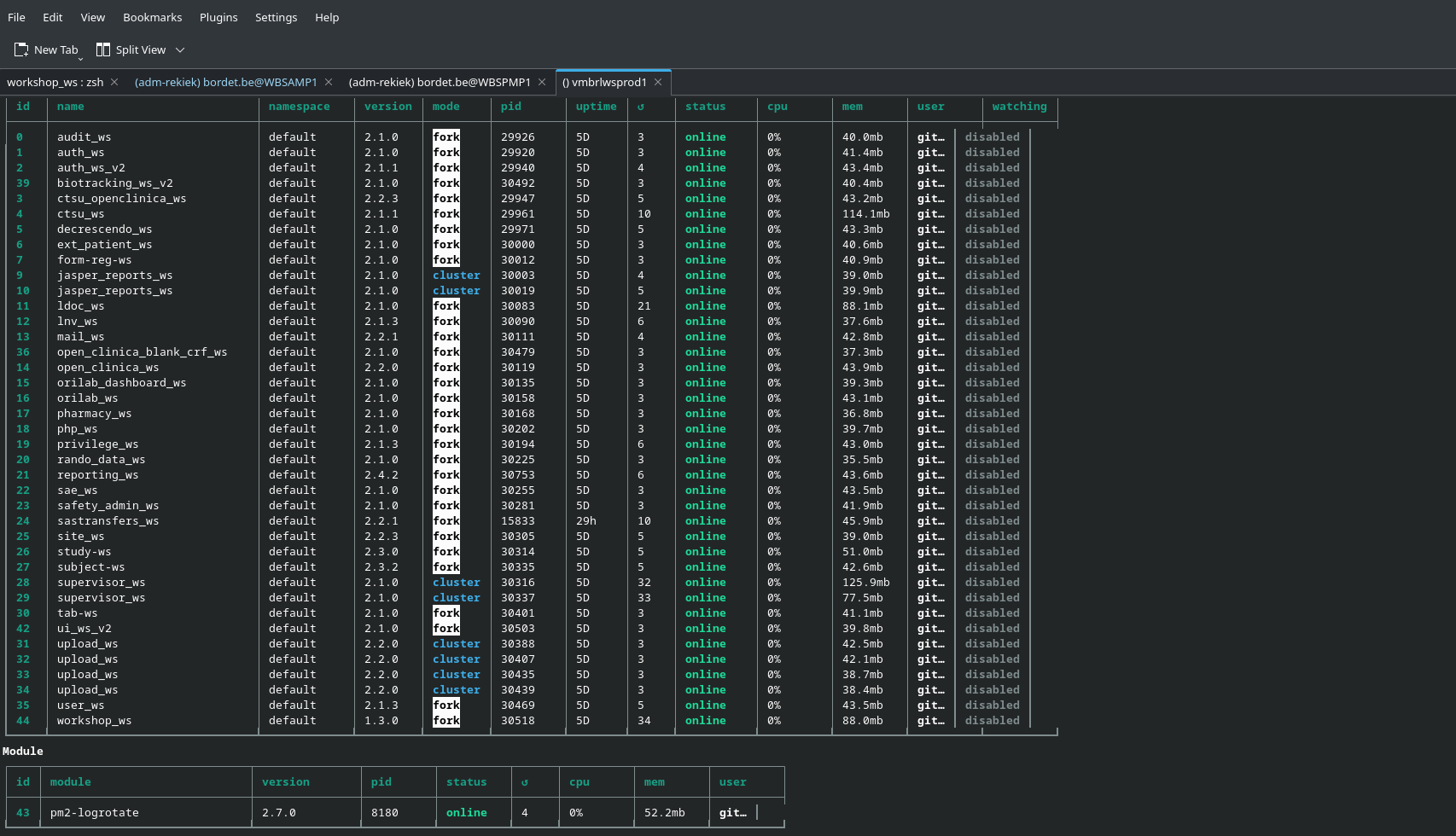Viewport: 1456px width, 836px height.
Task: Click the New Tab toolbar icon
Action: click(21, 50)
